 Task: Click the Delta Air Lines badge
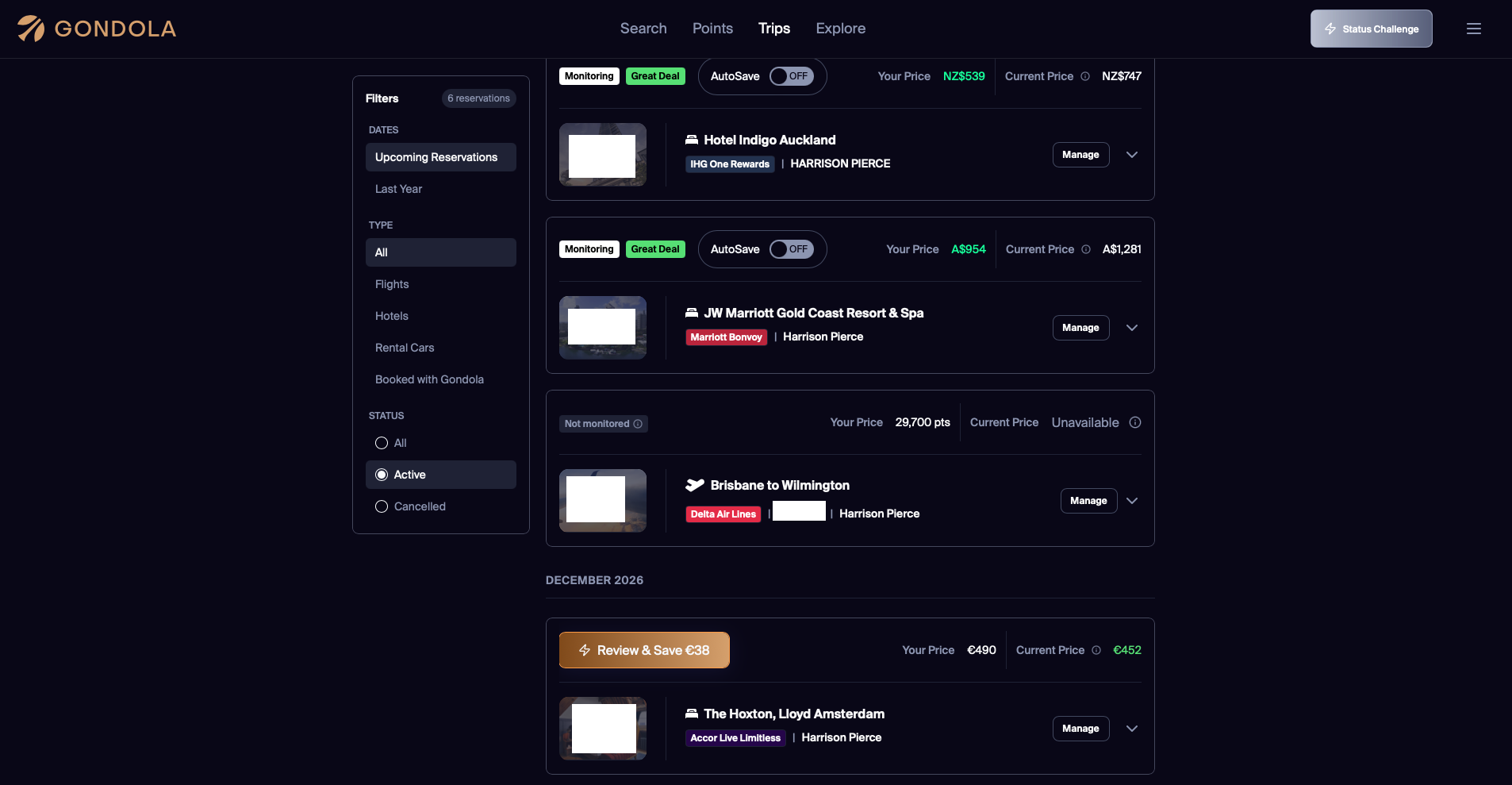click(x=723, y=514)
